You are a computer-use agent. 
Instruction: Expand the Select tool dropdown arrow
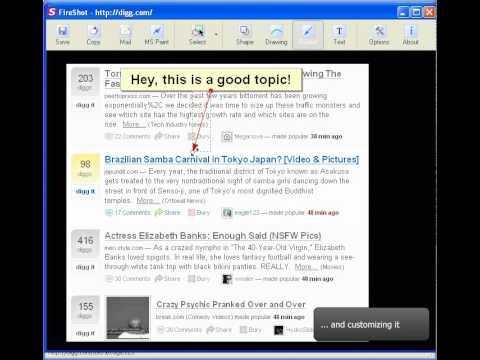click(216, 34)
